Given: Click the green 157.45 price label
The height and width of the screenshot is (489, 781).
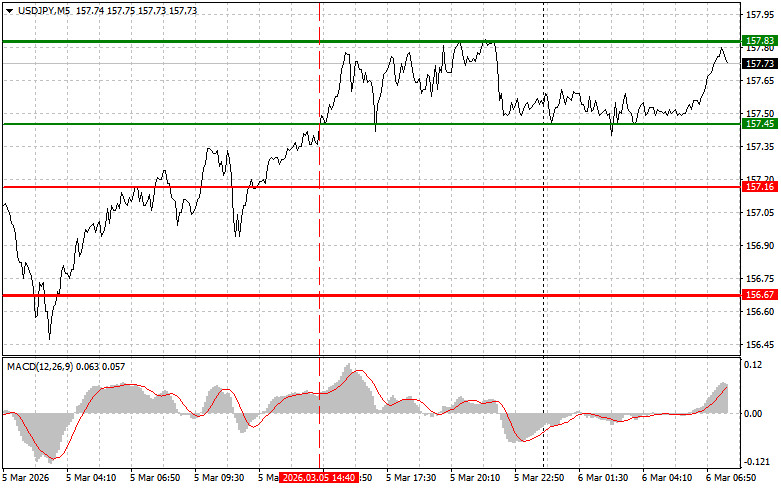Looking at the screenshot, I should [759, 124].
